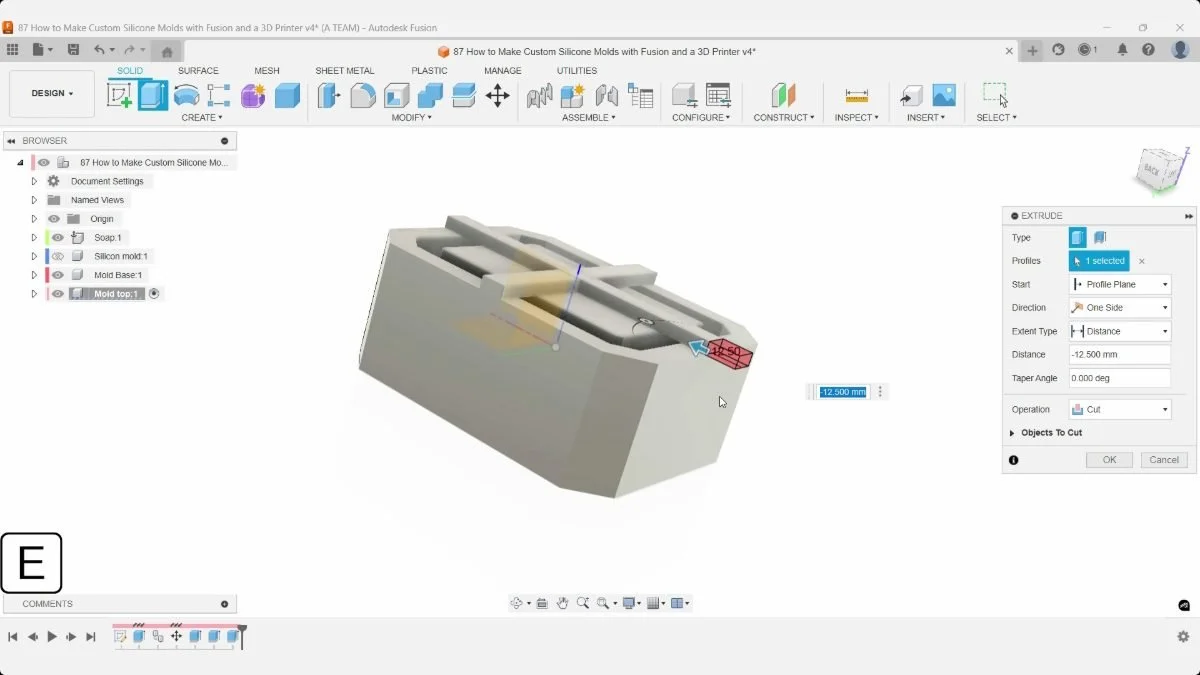Activate the Press Pull tool

[328, 95]
